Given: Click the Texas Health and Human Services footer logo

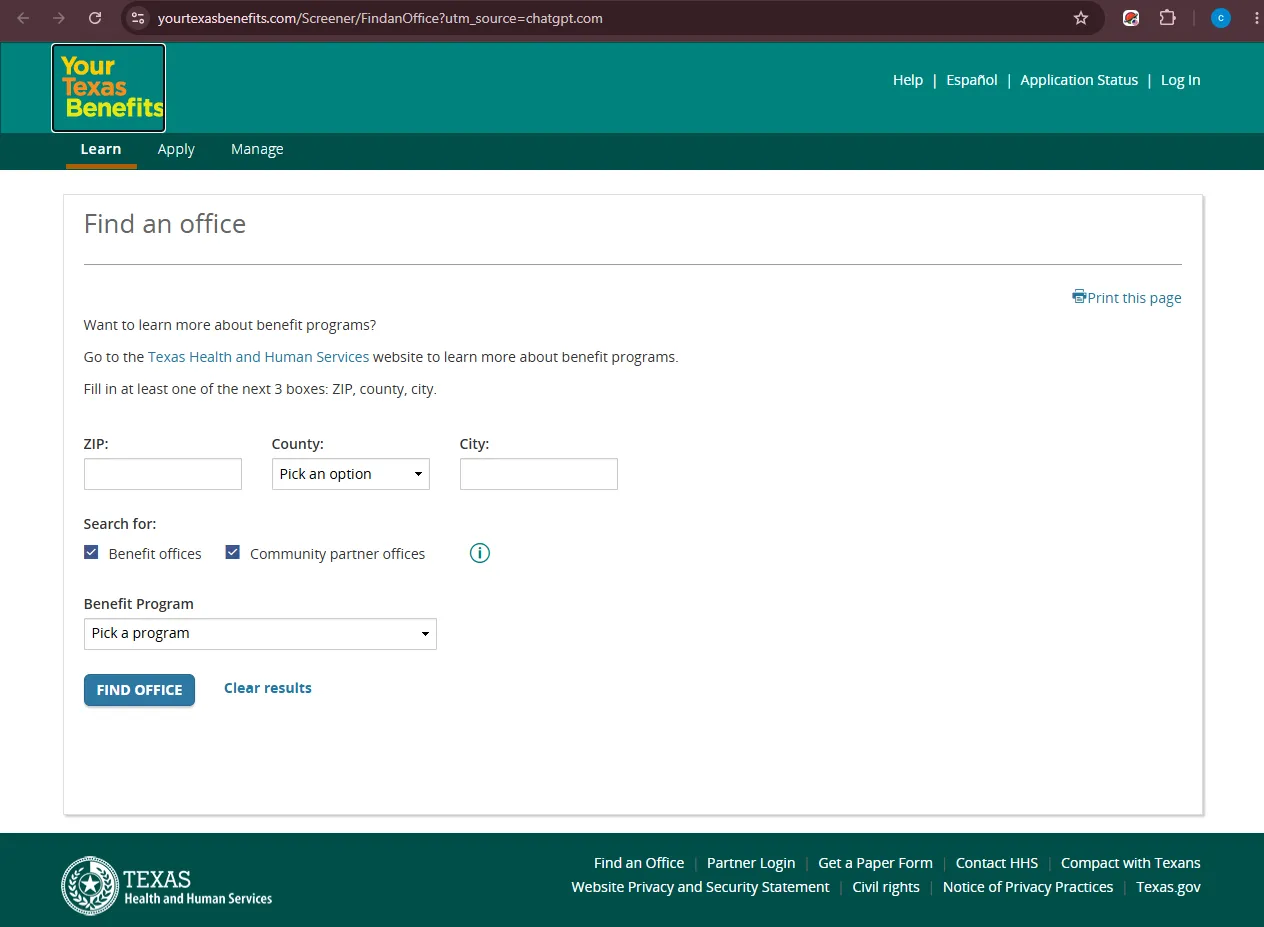Looking at the screenshot, I should click(x=167, y=886).
